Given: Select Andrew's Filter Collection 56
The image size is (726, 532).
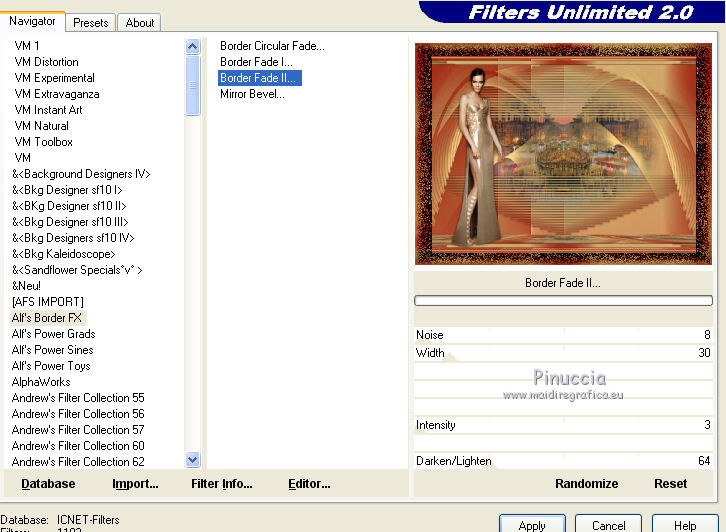Looking at the screenshot, I should (78, 414).
